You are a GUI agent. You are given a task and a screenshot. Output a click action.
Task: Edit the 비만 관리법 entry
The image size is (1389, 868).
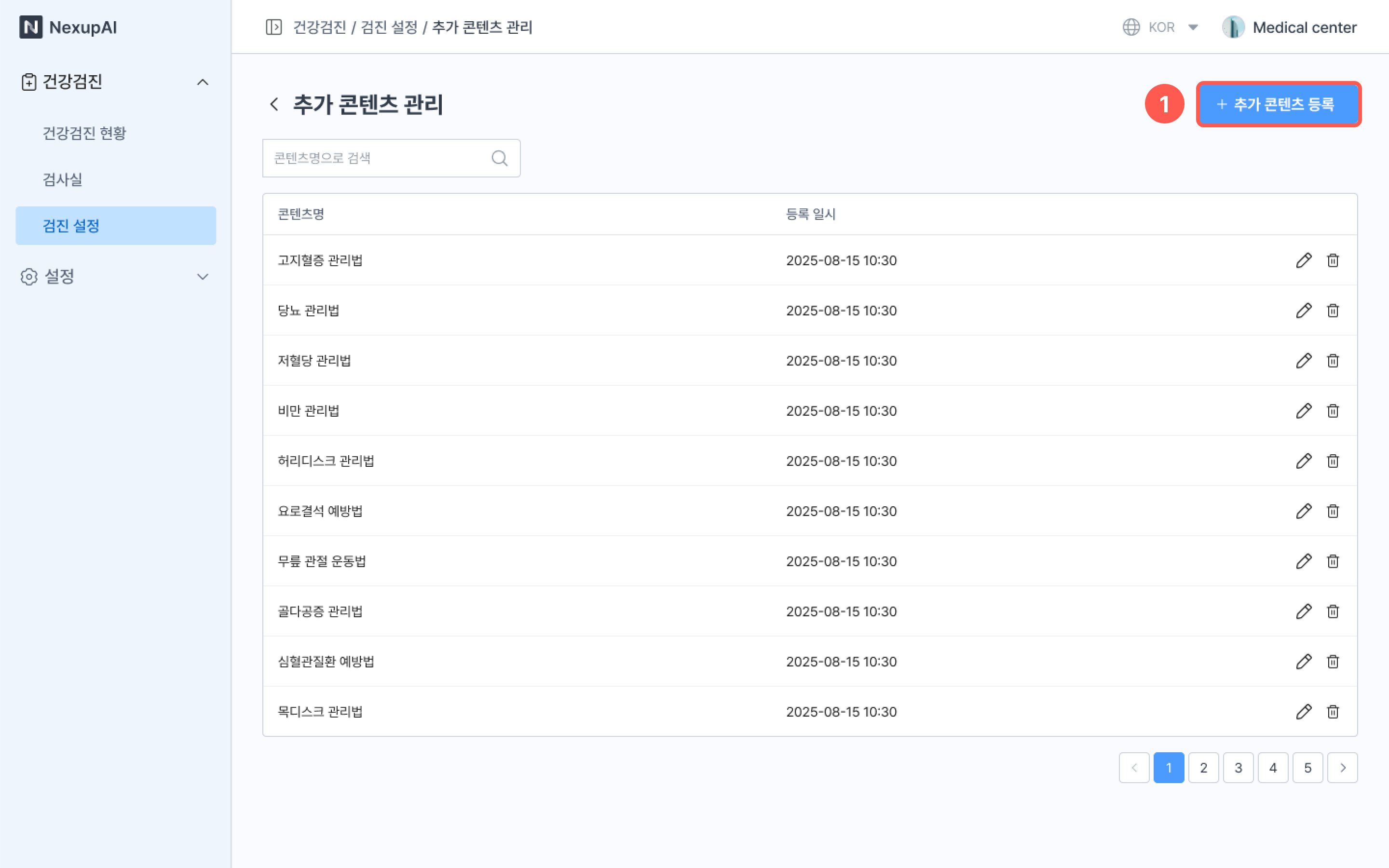click(1304, 410)
